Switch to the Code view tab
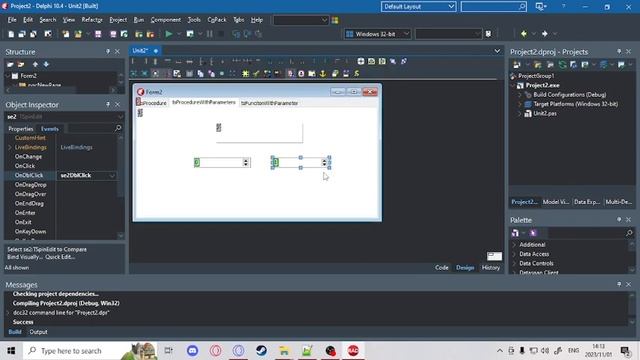Image resolution: width=640 pixels, height=360 pixels. coord(442,267)
